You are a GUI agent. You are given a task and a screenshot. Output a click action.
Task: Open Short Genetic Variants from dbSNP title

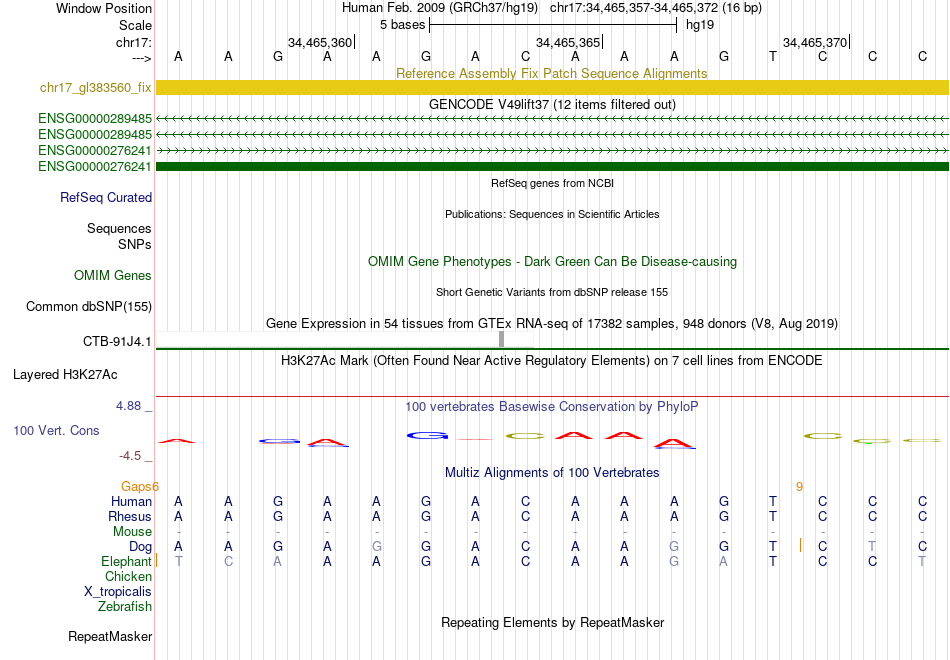pyautogui.click(x=552, y=292)
